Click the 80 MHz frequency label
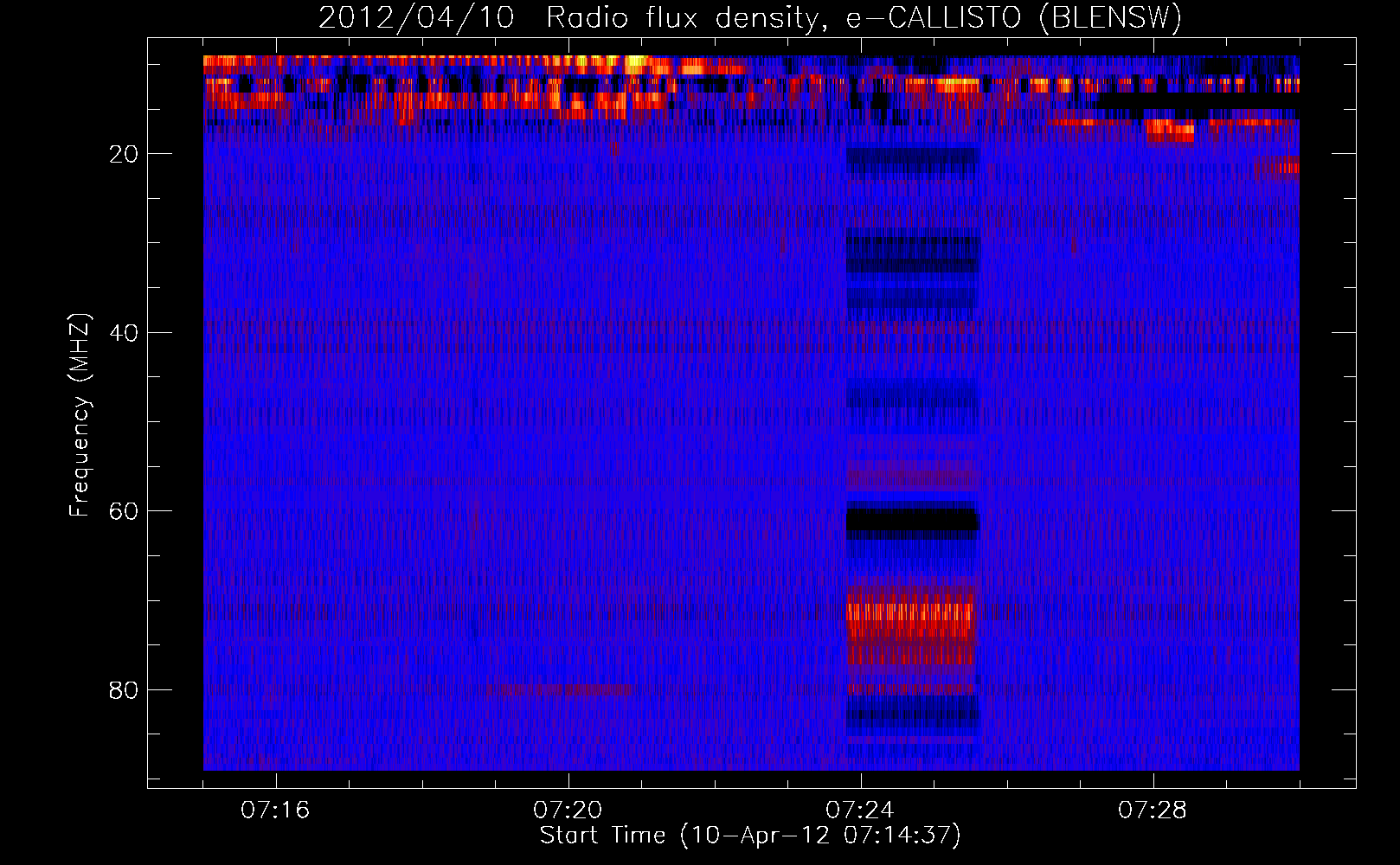The image size is (1400, 865). tap(125, 690)
